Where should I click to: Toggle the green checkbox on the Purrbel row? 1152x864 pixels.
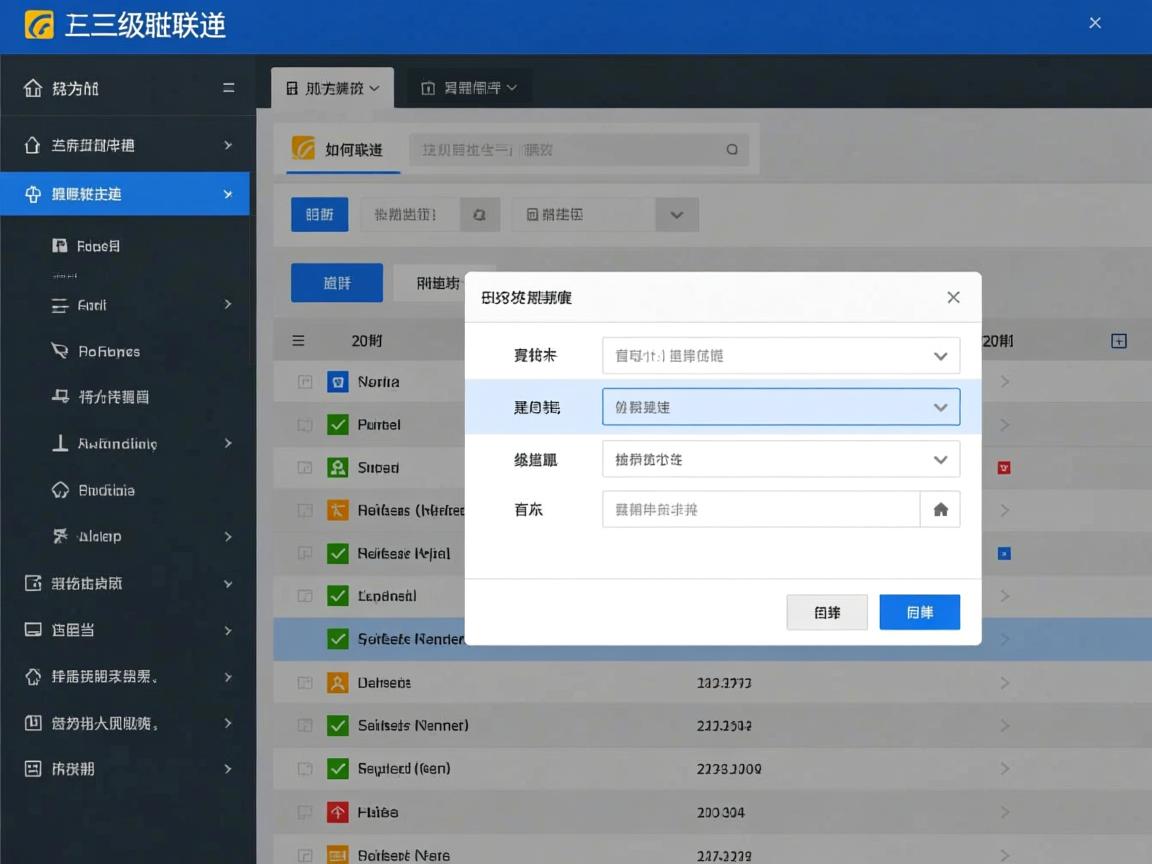(x=338, y=424)
